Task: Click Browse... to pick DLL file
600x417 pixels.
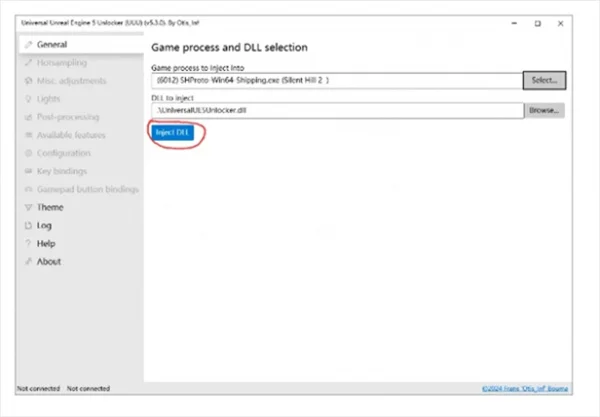Action: [x=545, y=110]
